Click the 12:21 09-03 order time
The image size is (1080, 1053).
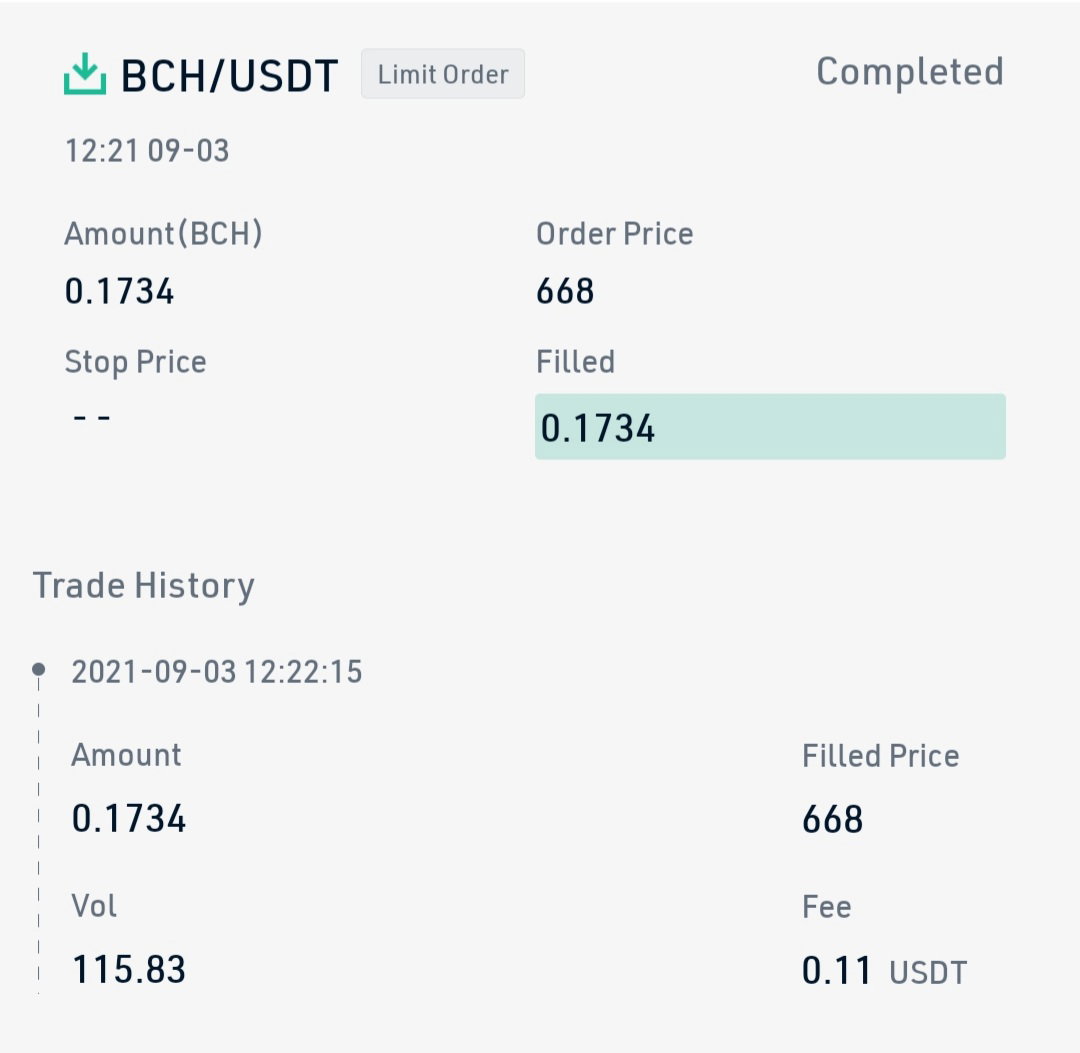(x=147, y=151)
